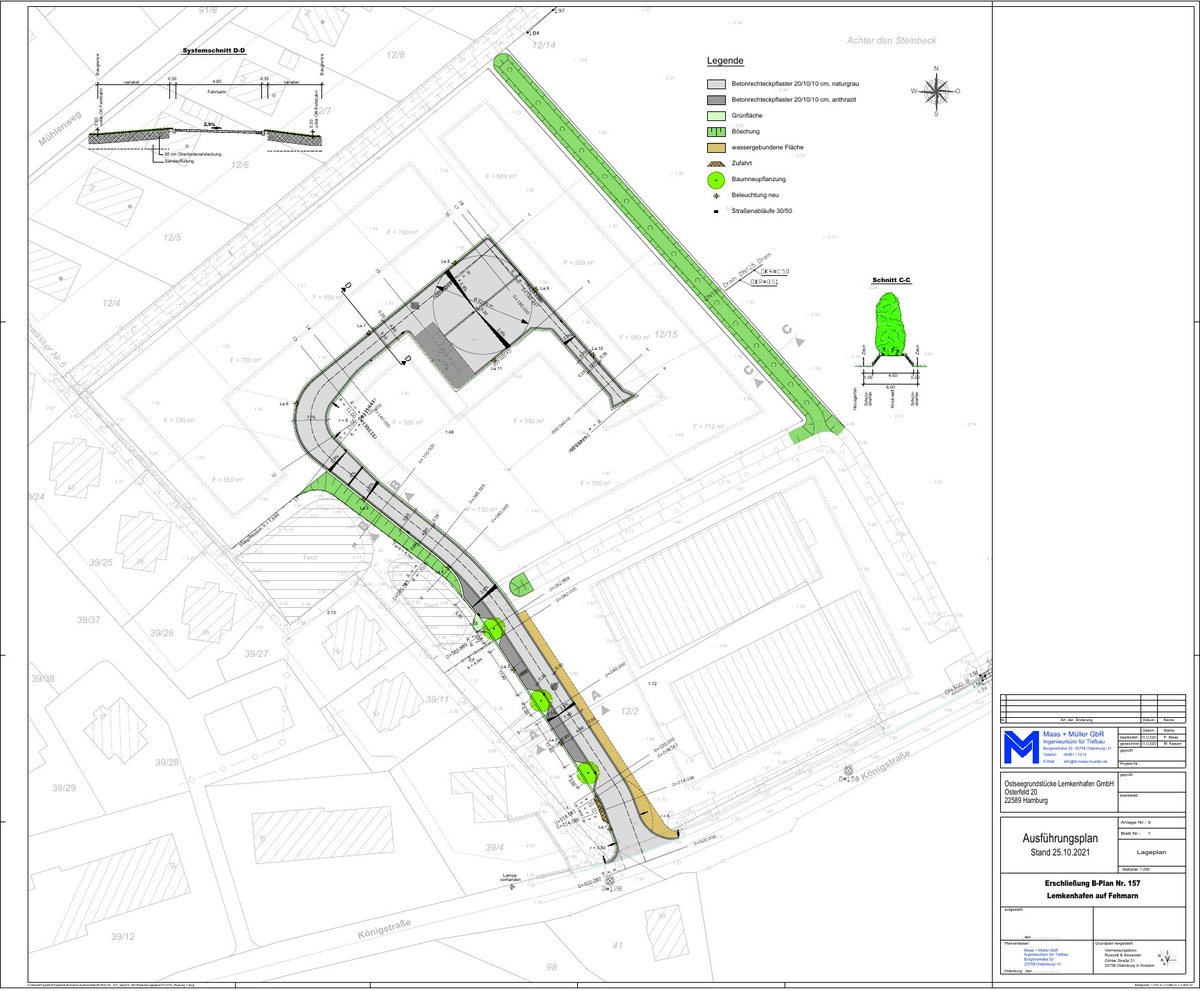The height and width of the screenshot is (991, 1200).
Task: Click the Grünfläche light green swatch
Action: click(716, 116)
